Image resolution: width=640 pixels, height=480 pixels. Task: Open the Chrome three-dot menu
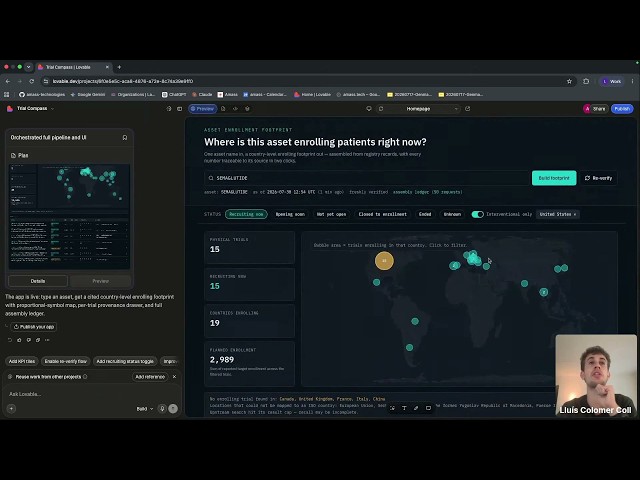click(632, 81)
